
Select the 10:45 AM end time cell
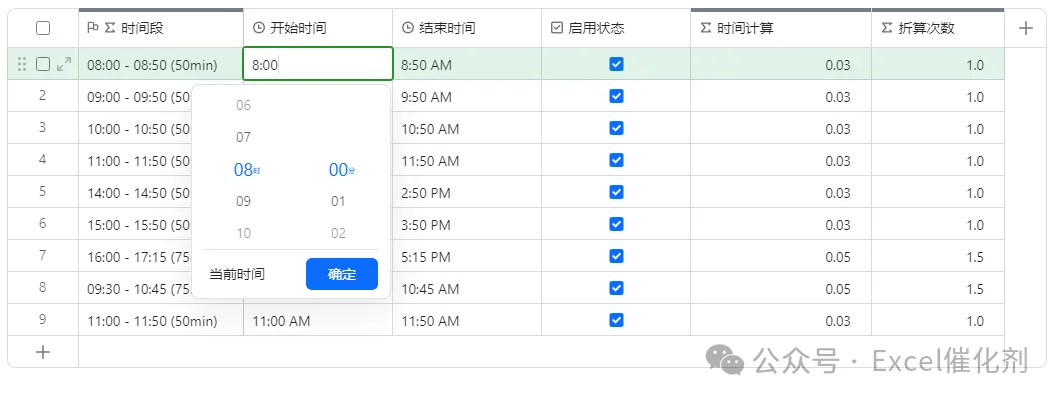[467, 288]
